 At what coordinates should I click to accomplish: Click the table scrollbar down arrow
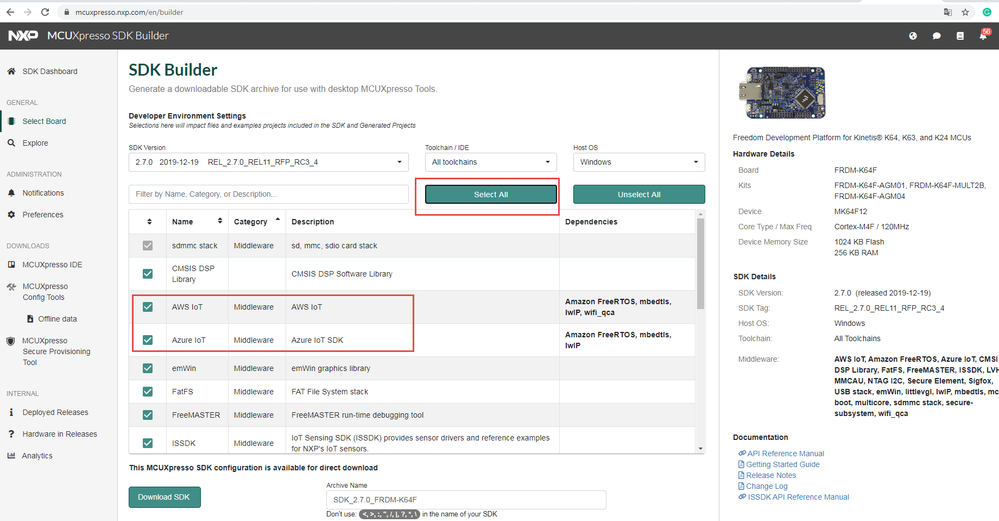click(x=701, y=448)
